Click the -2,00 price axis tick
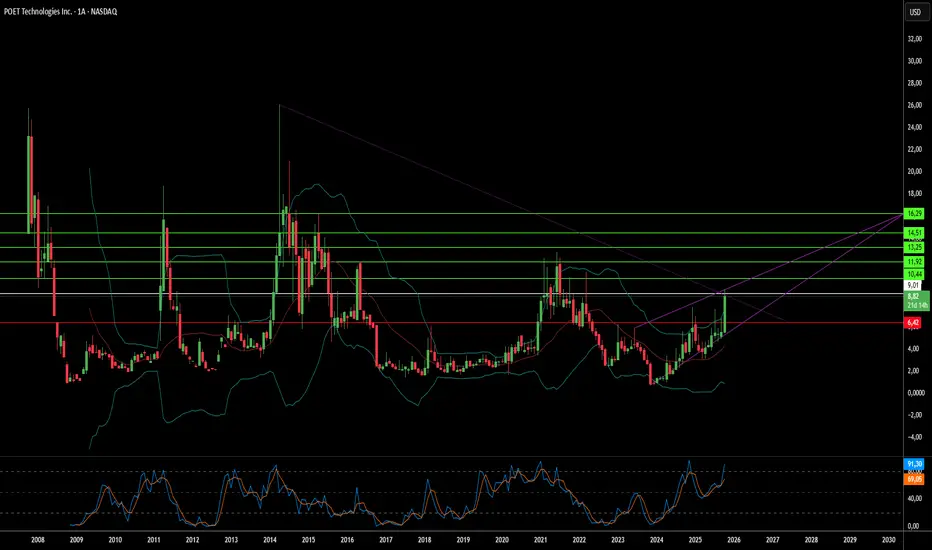932x550 pixels. [x=915, y=415]
